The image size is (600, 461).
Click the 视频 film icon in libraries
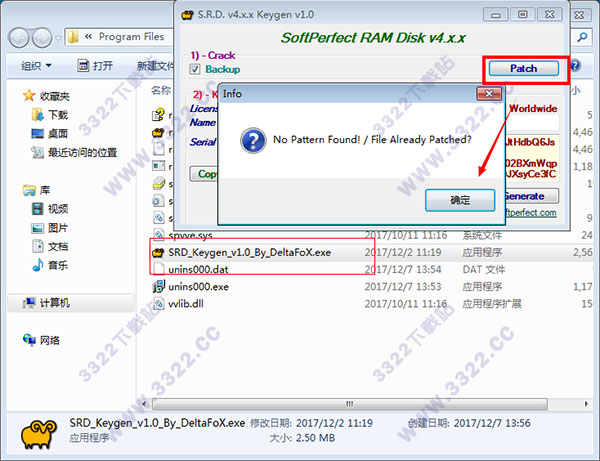38,209
